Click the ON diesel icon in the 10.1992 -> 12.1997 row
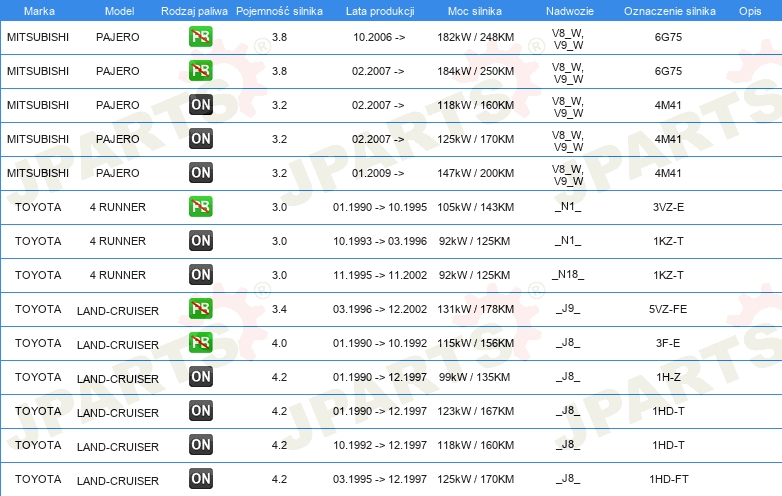782x496 pixels. 200,445
